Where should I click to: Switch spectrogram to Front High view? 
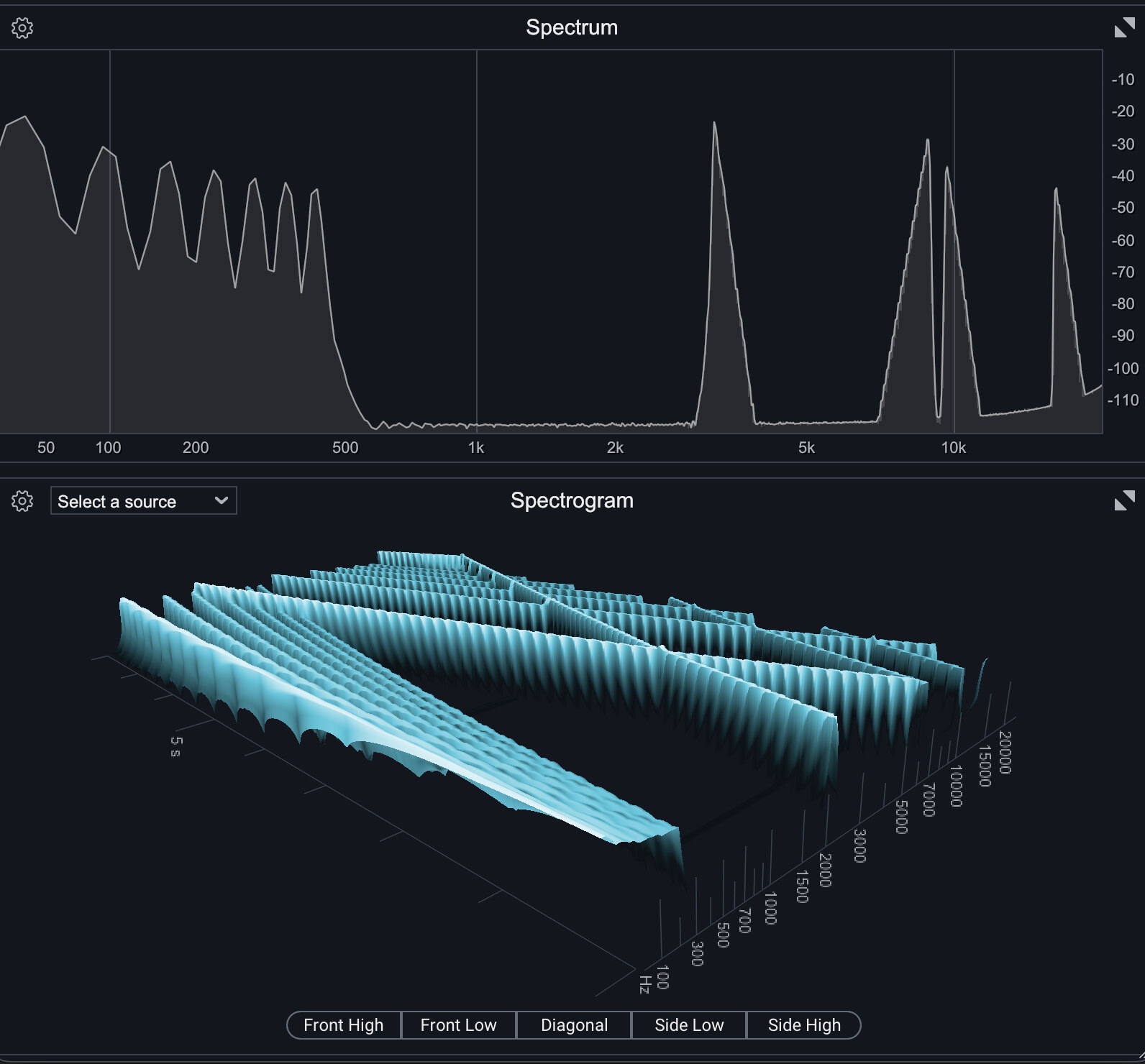click(344, 1025)
